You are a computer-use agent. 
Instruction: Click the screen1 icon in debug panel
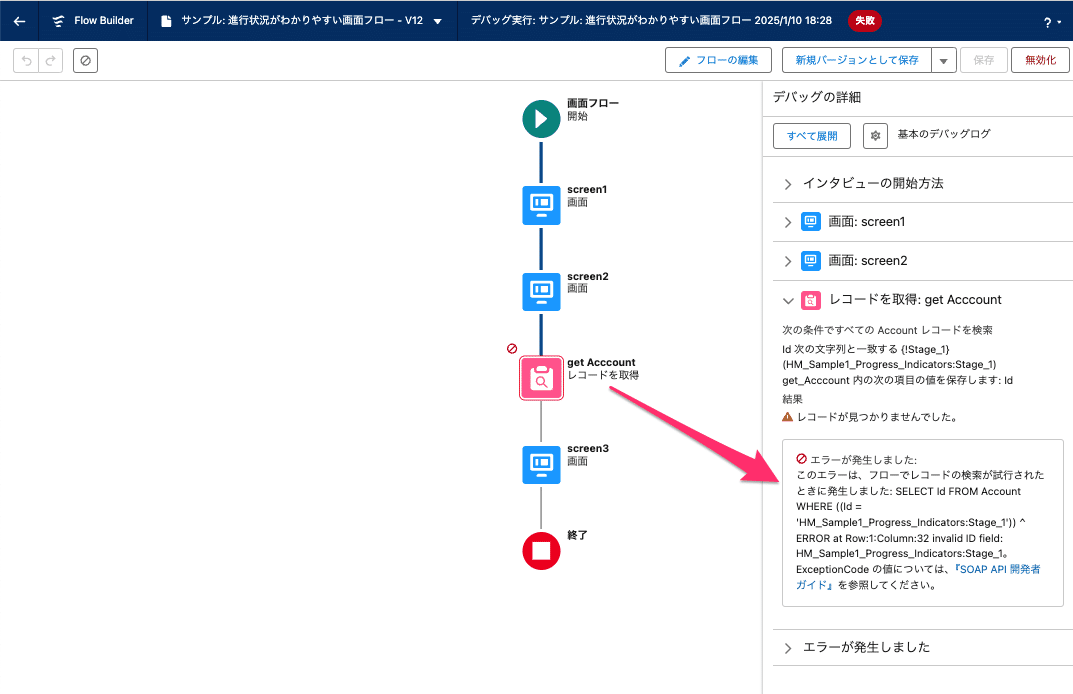coord(811,222)
